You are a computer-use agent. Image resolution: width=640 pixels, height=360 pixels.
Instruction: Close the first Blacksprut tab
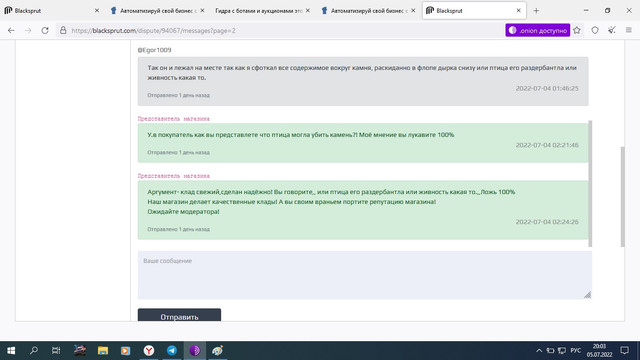97,11
